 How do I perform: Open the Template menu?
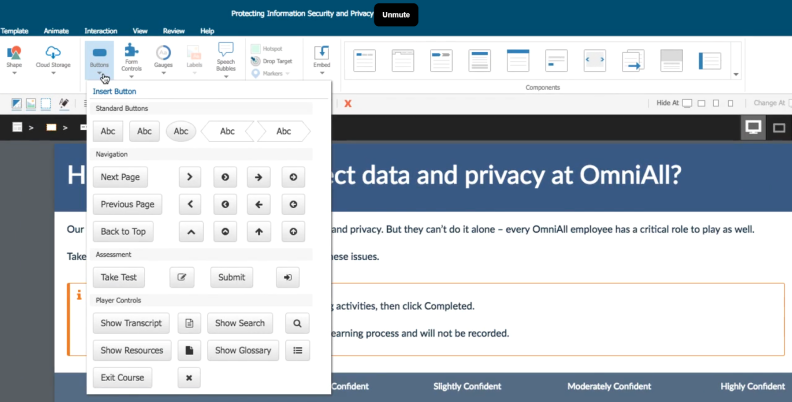pyautogui.click(x=14, y=31)
